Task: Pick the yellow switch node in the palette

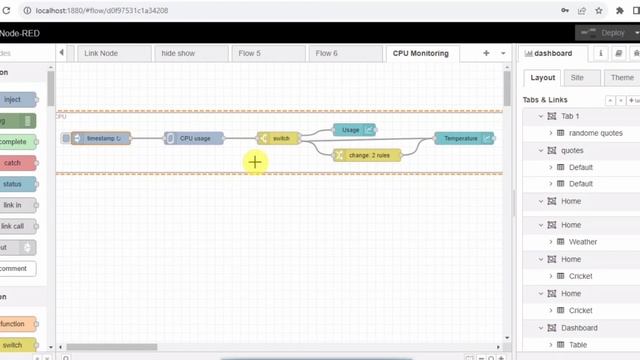Action: click(18, 345)
